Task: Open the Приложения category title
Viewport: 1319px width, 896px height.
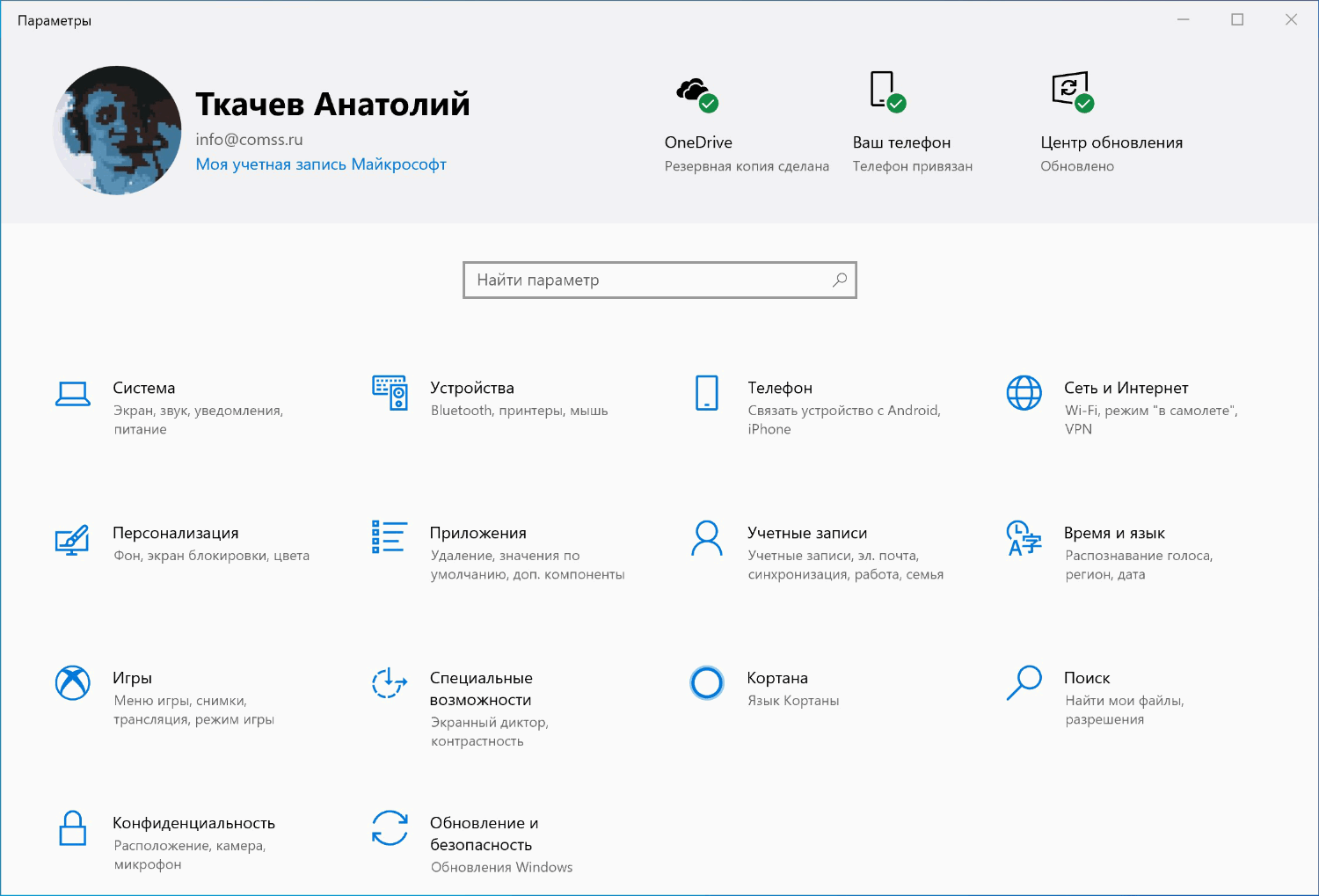Action: coord(478,533)
